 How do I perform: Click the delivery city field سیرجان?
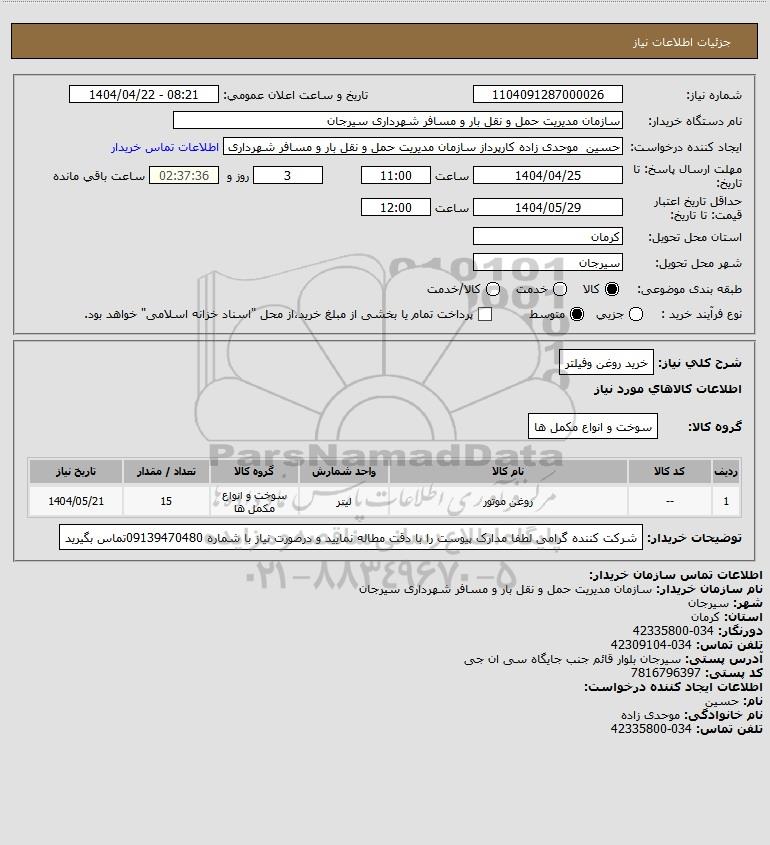pyautogui.click(x=547, y=263)
